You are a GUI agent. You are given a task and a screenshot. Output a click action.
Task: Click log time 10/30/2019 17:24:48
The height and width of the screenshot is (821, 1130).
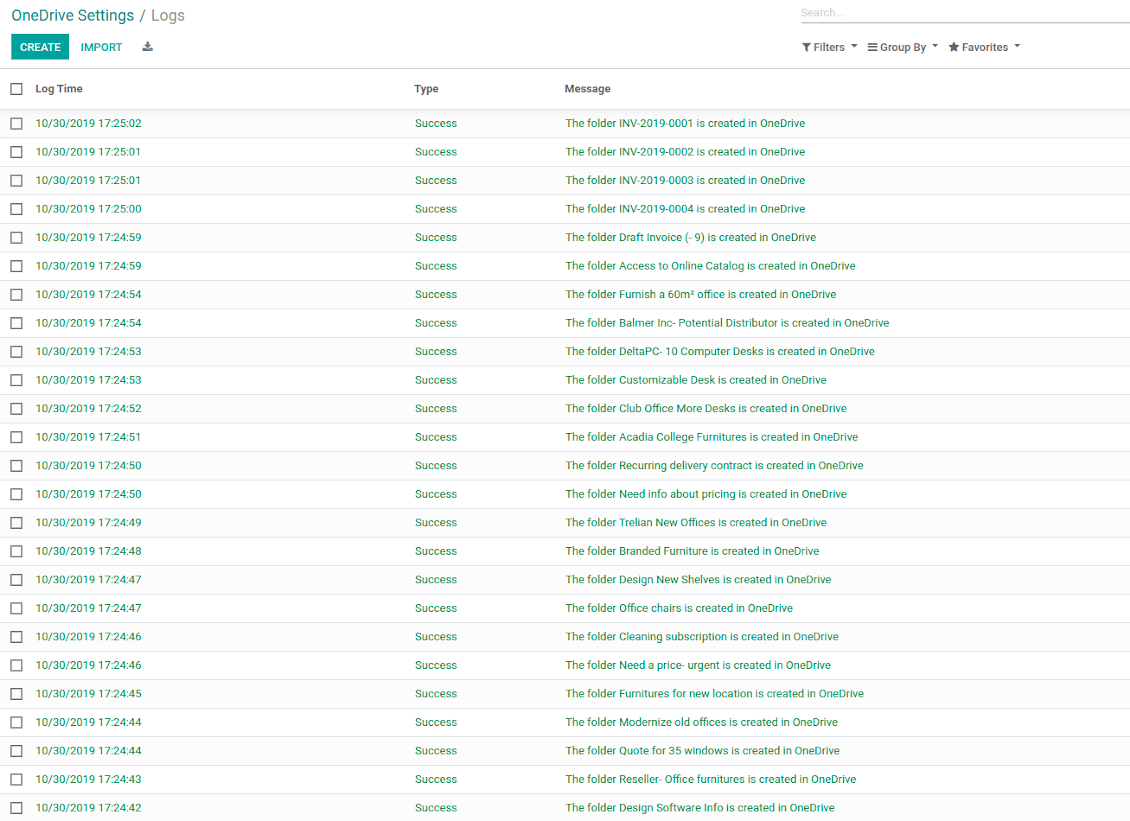click(89, 551)
